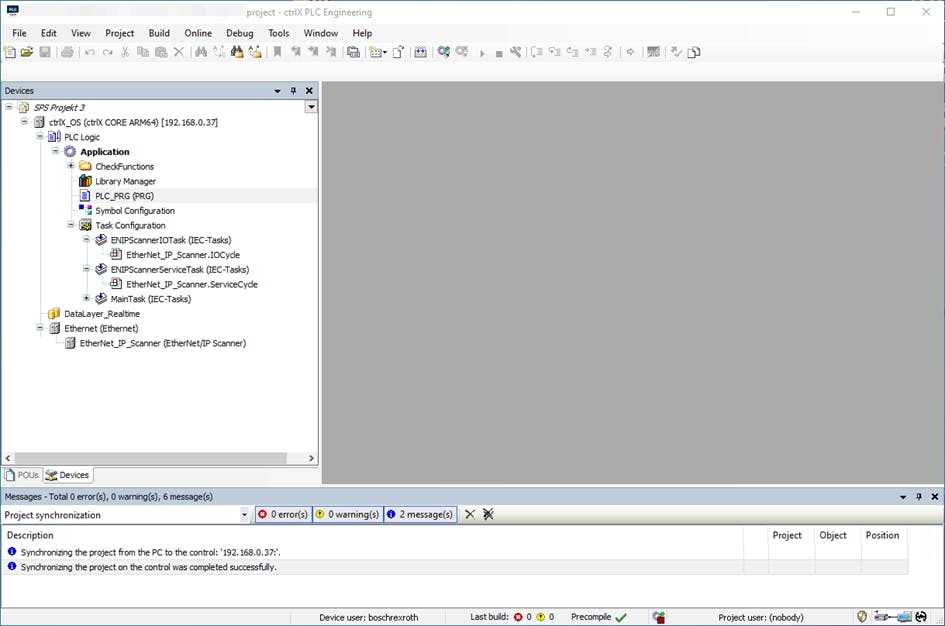Image resolution: width=945 pixels, height=626 pixels.
Task: Click the Print toolbar icon
Action: [x=67, y=52]
